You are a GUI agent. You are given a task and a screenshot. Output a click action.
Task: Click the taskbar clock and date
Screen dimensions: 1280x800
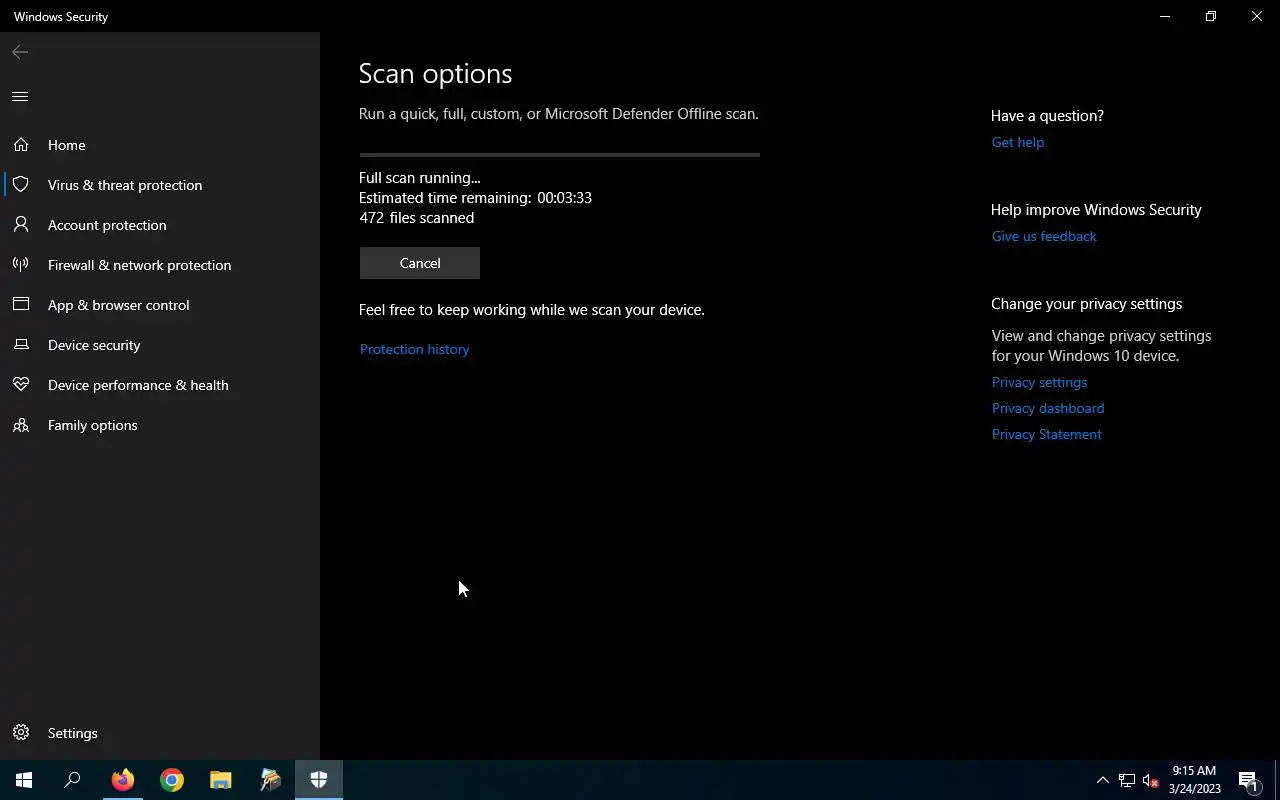click(1195, 780)
